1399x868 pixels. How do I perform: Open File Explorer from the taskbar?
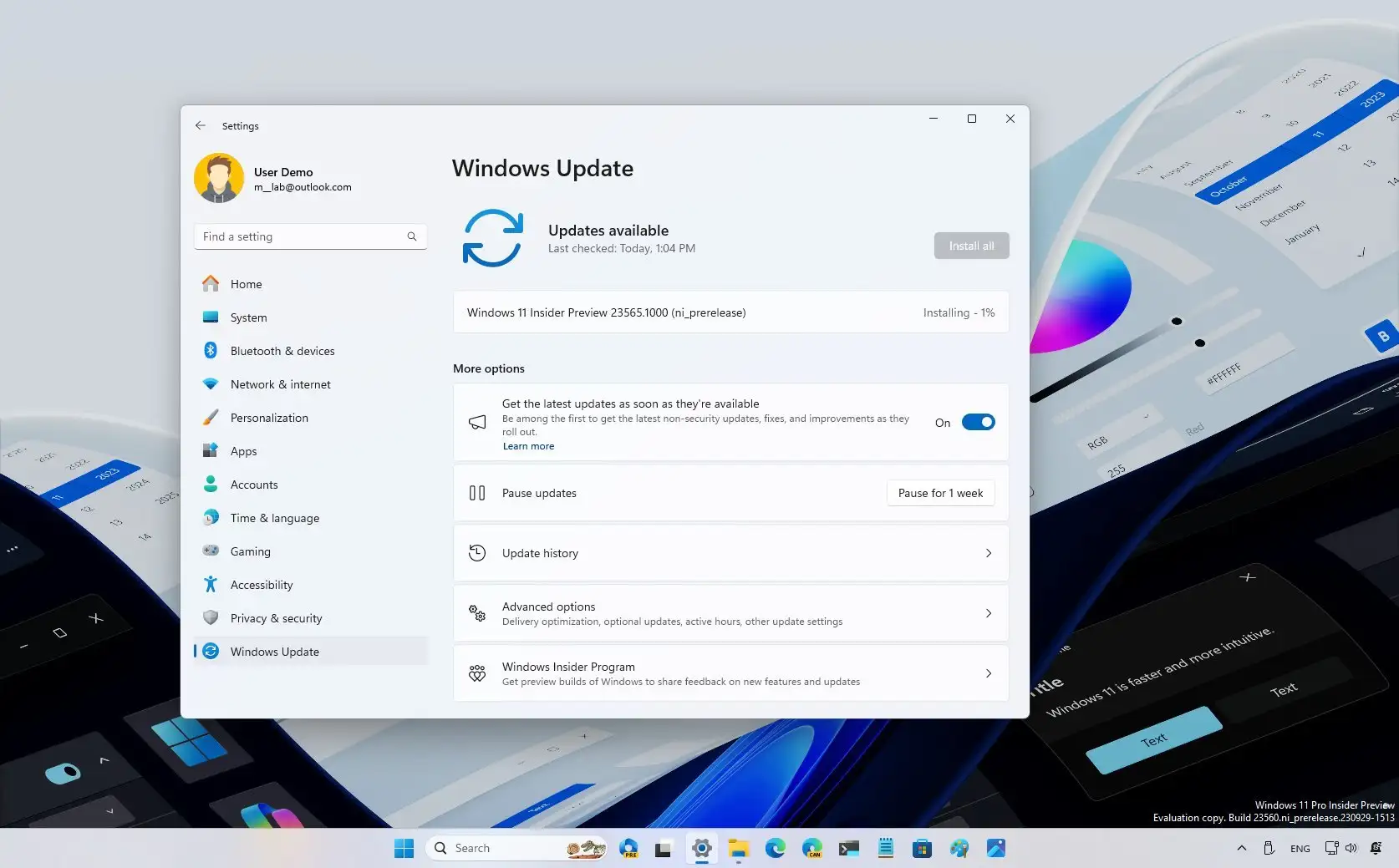(738, 848)
